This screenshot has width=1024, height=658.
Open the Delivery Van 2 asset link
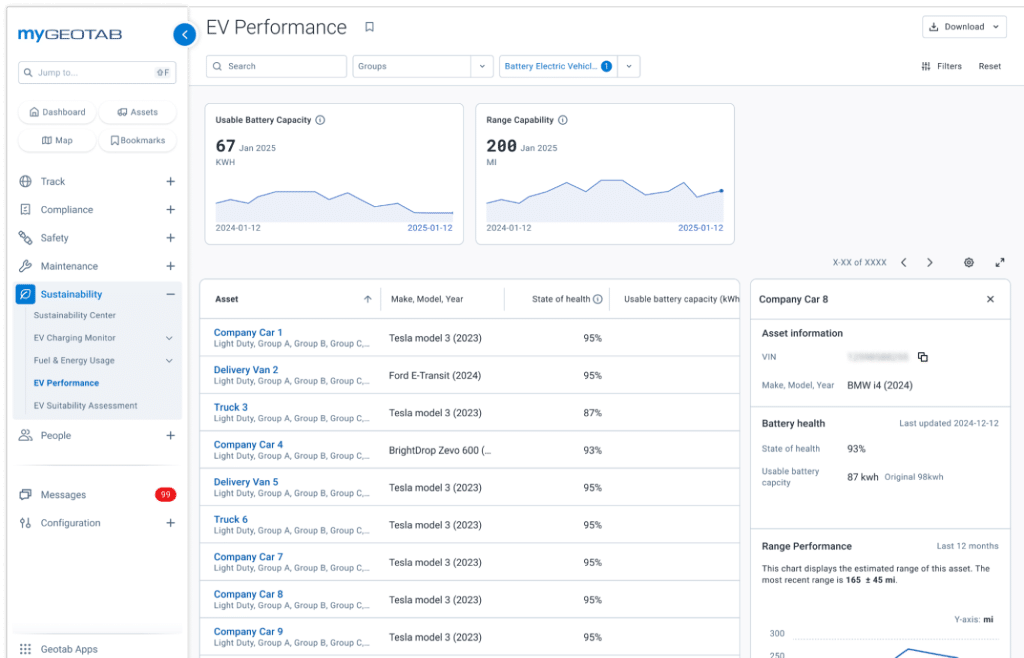click(246, 370)
